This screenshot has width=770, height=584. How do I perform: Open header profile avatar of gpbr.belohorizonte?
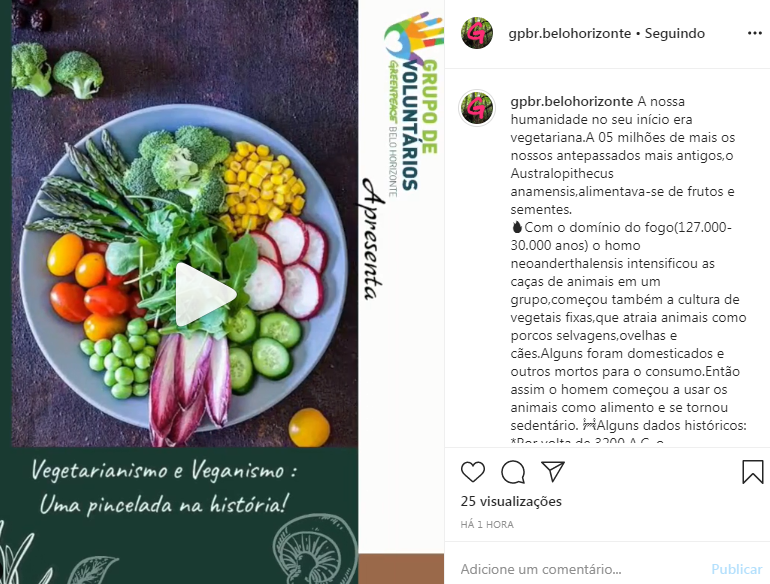click(x=477, y=33)
